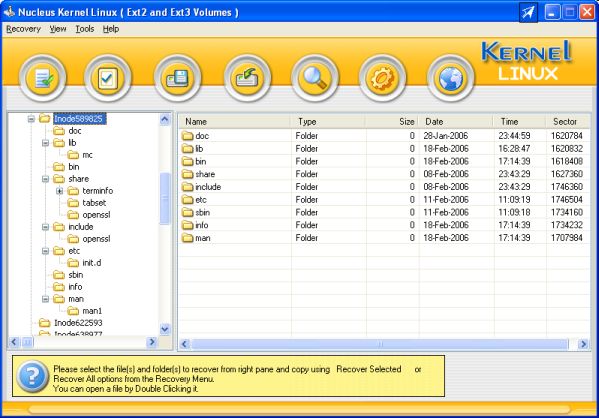Select Inode622593 in the folder tree
The height and width of the screenshot is (418, 599).
[x=78, y=323]
